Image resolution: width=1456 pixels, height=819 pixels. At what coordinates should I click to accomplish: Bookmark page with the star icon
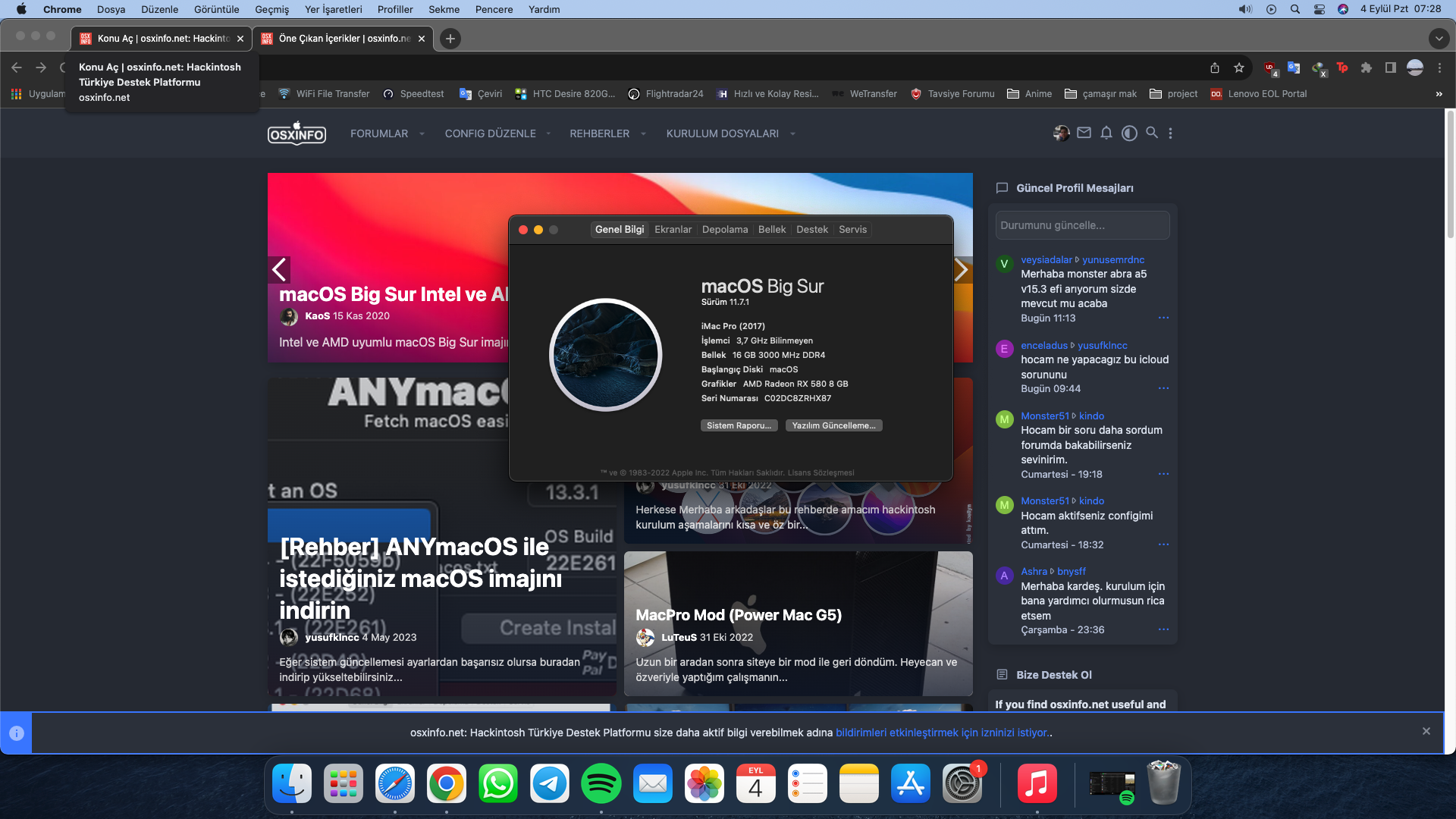[x=1239, y=67]
